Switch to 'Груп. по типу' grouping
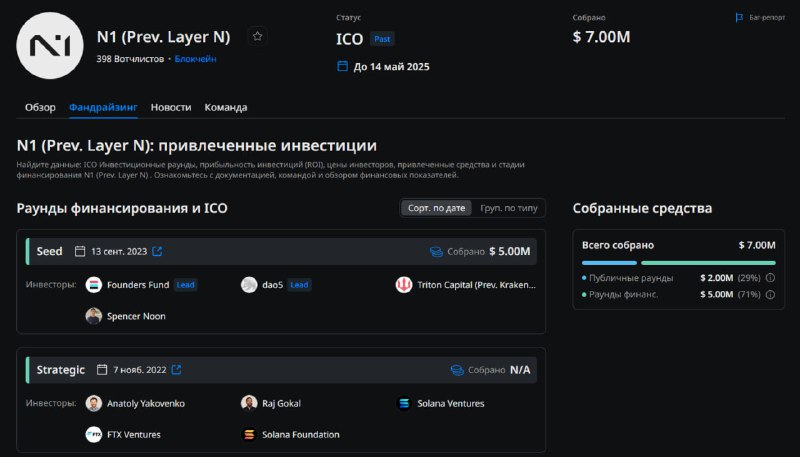800x457 pixels. point(509,208)
